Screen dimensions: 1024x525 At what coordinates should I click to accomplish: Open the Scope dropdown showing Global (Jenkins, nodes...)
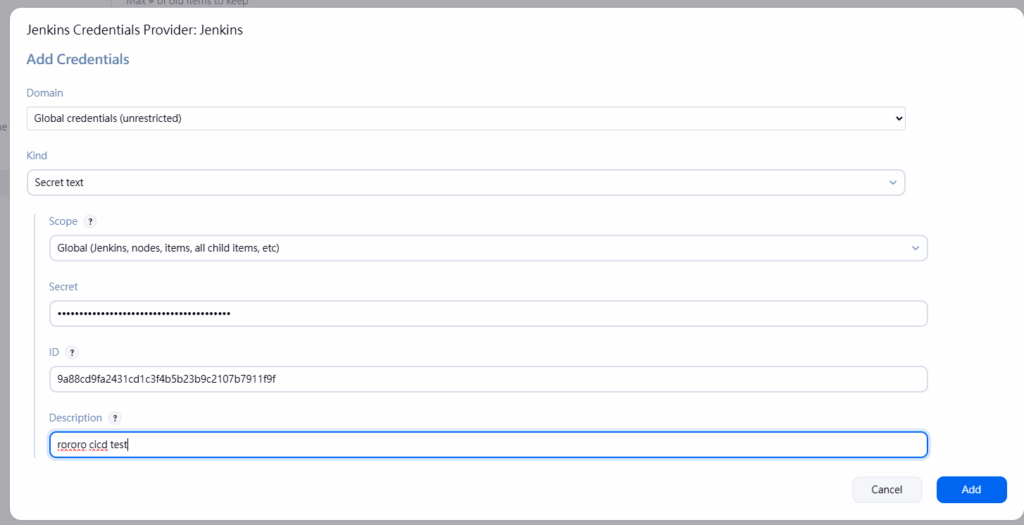click(x=488, y=248)
